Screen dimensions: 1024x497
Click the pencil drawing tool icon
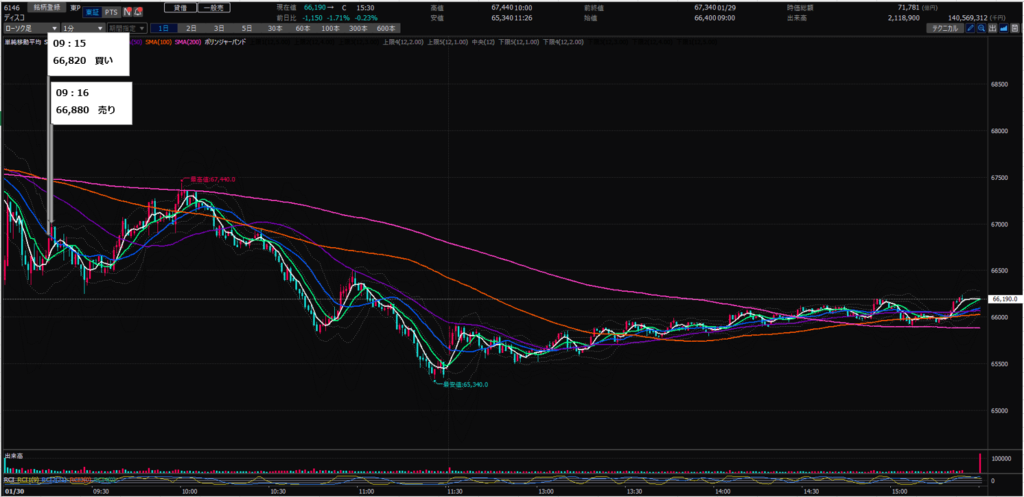pos(969,29)
